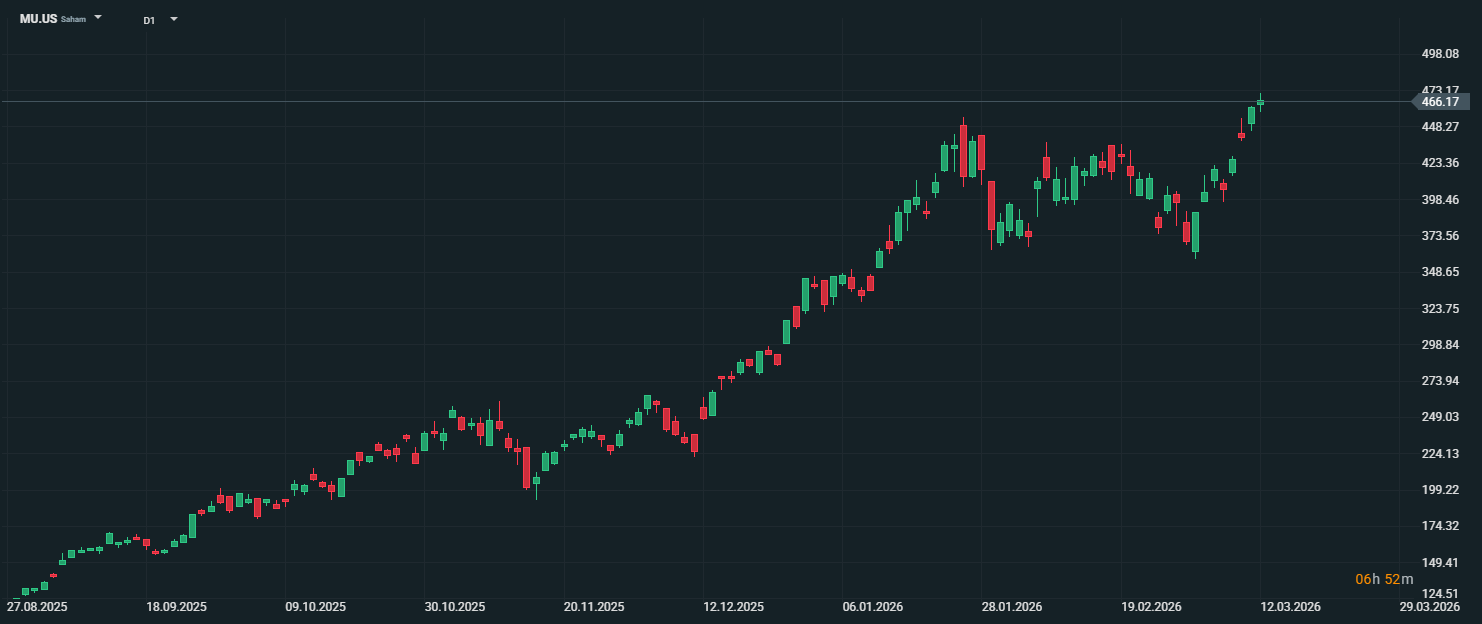Click the 30.10.2025 date label
Viewport: 1482px width, 624px height.
455,607
